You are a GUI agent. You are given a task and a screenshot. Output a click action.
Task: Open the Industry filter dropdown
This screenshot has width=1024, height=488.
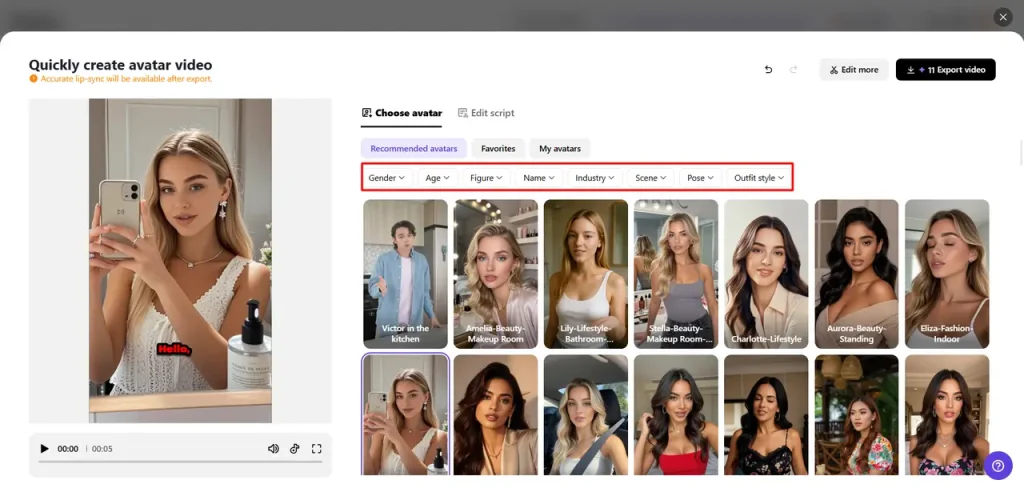tap(595, 178)
